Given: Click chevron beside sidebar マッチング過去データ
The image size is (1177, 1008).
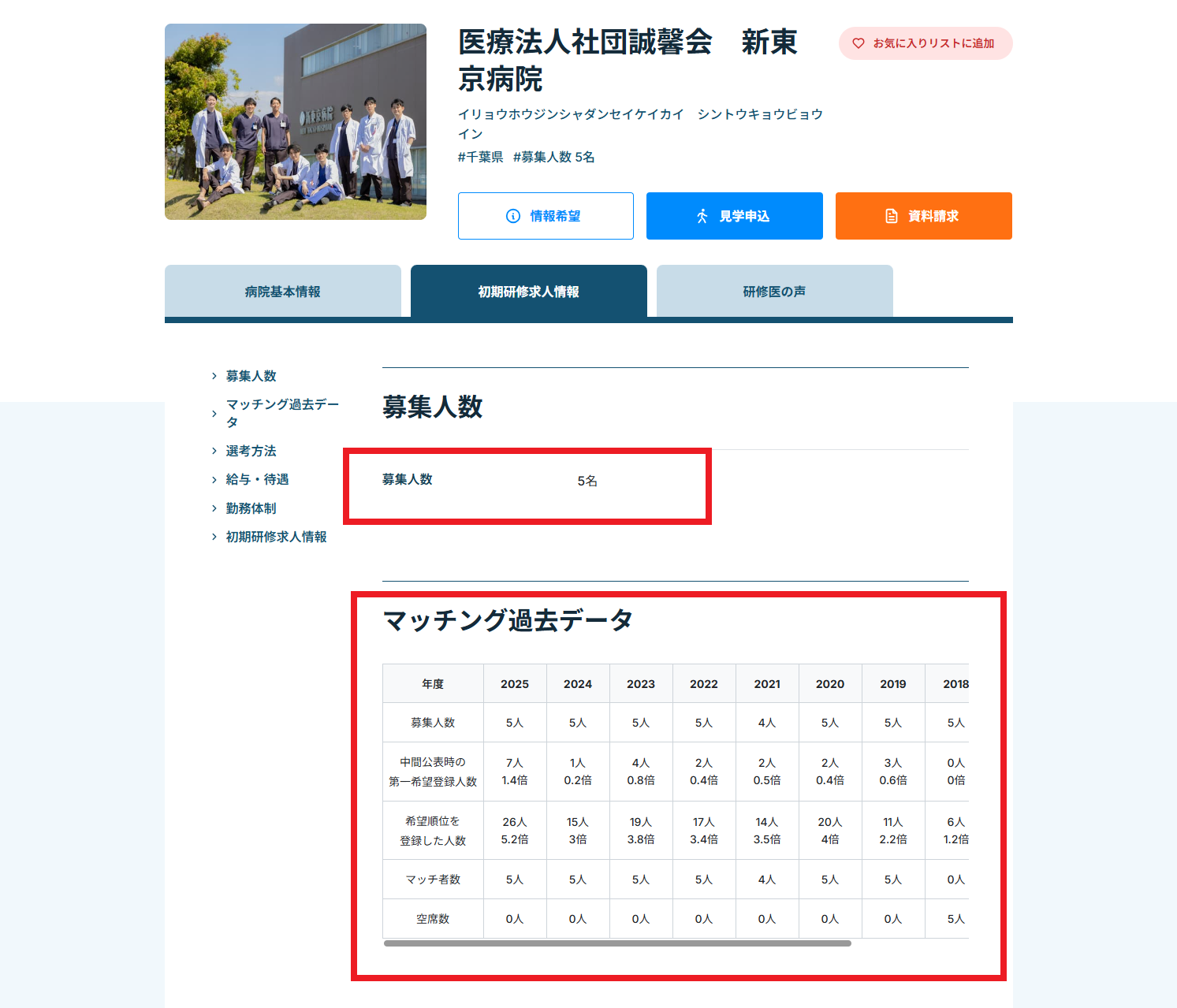Looking at the screenshot, I should 214,414.
